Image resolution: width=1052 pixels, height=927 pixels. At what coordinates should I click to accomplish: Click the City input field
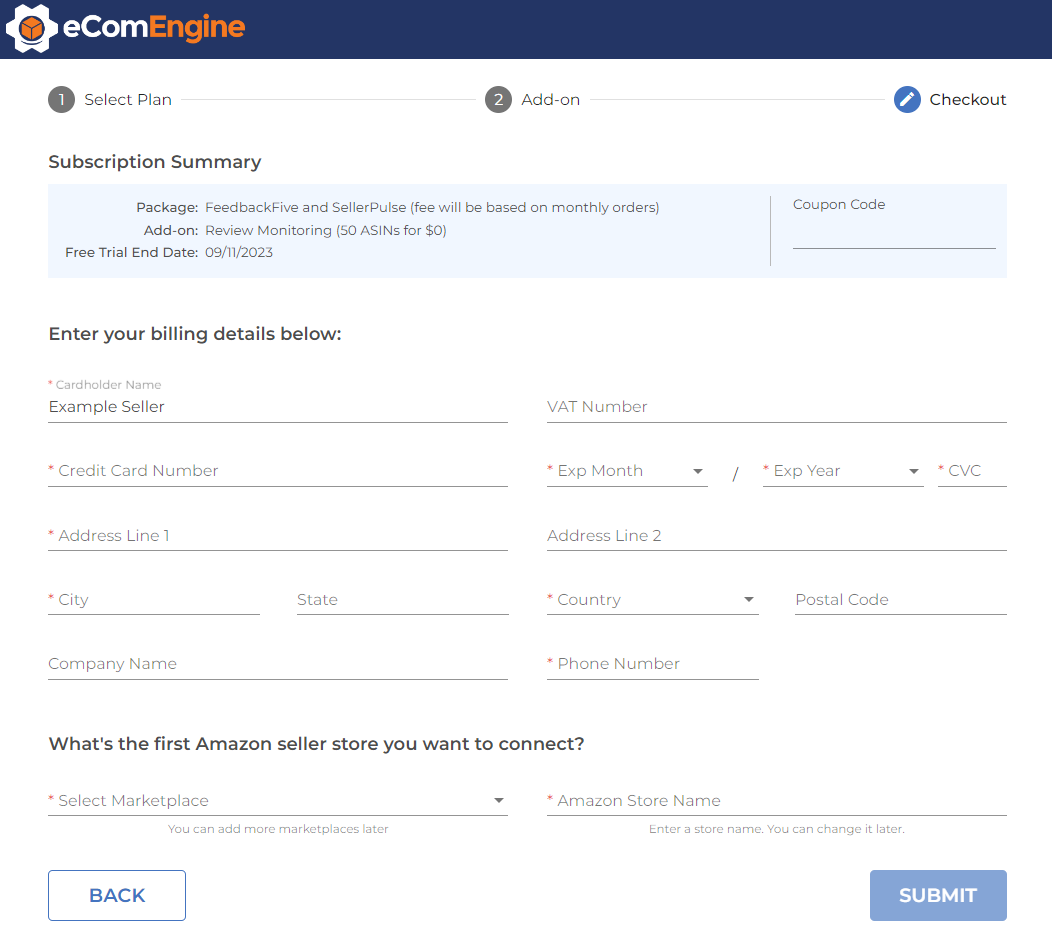click(154, 600)
